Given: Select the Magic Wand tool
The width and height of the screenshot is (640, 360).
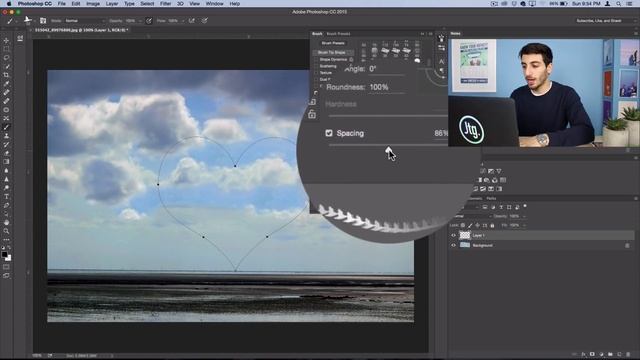Looking at the screenshot, I should tap(6, 66).
